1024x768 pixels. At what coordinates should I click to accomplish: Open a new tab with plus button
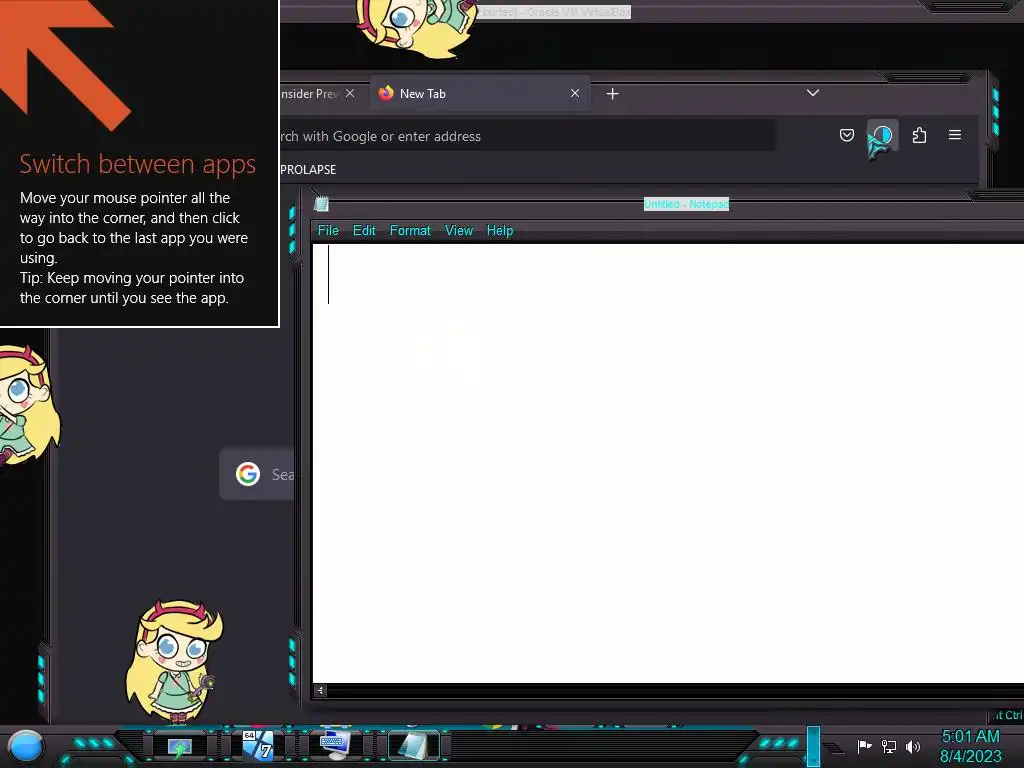612,94
